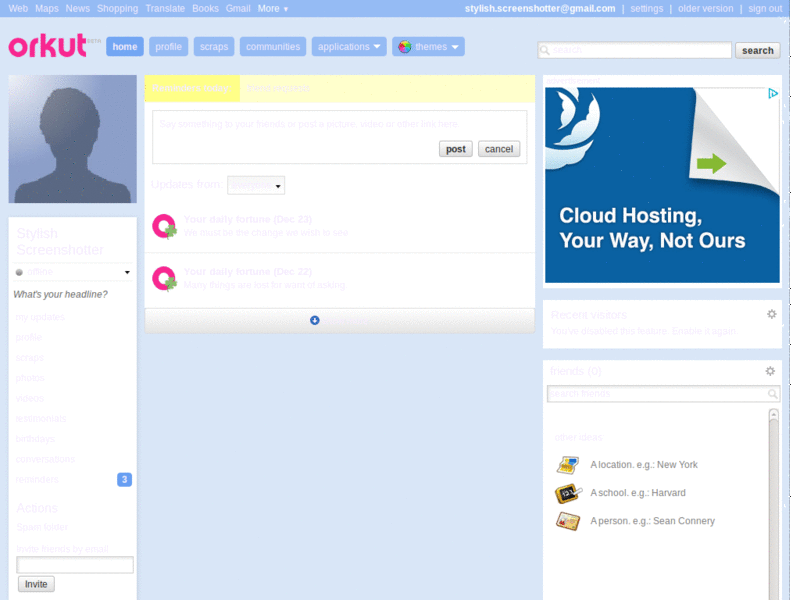Viewport: 800px width, 600px height.
Task: Open Gmail in the Google bar
Action: (x=238, y=9)
